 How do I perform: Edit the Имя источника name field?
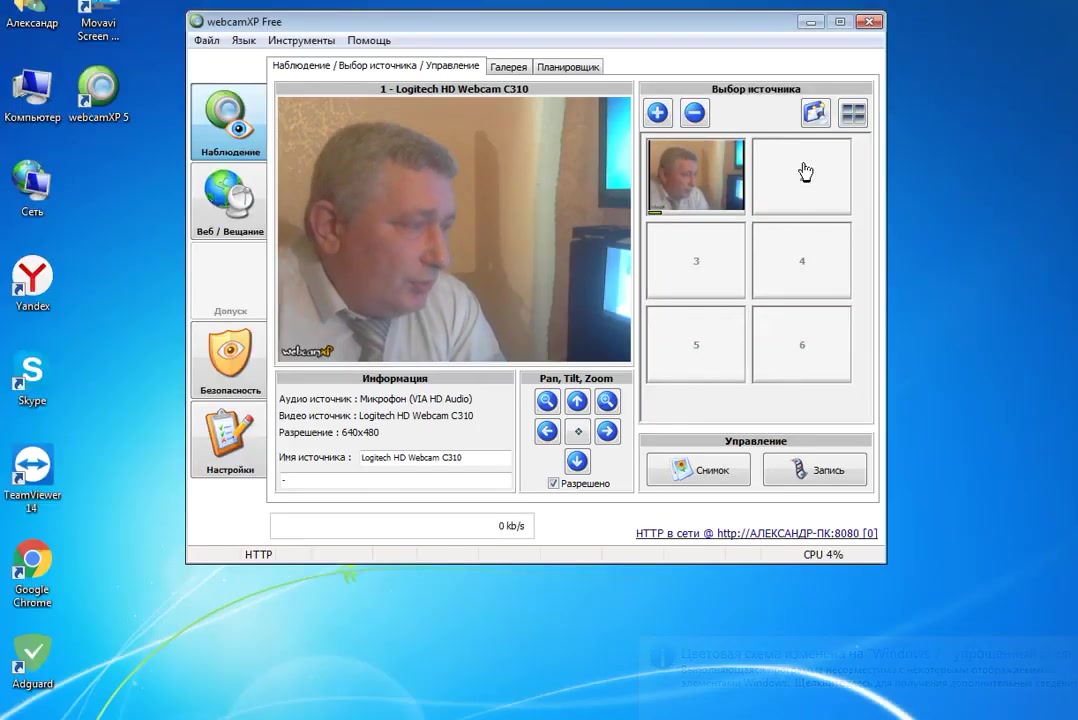(x=435, y=458)
